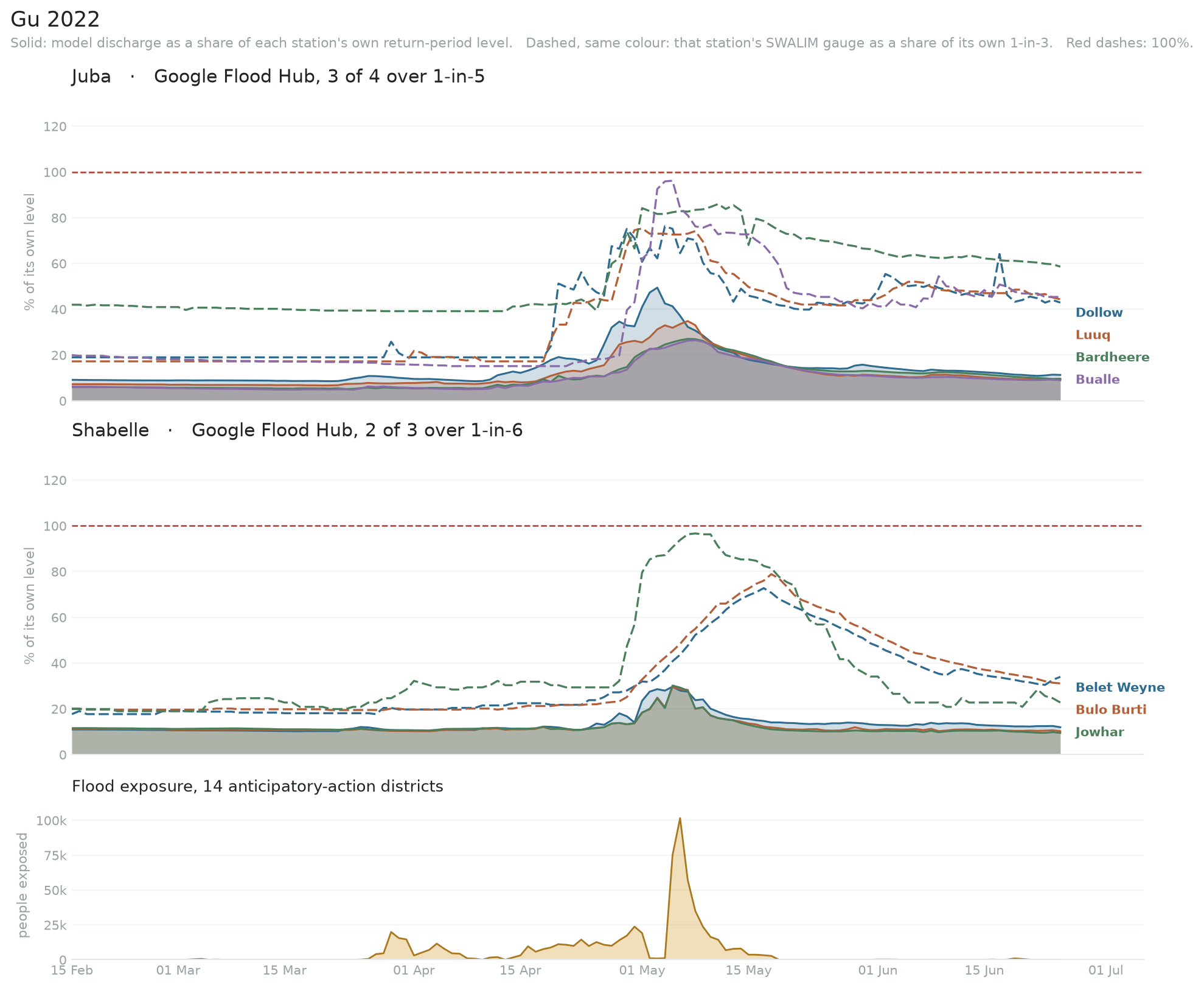Select the 'Luuq' series label

tap(1093, 335)
